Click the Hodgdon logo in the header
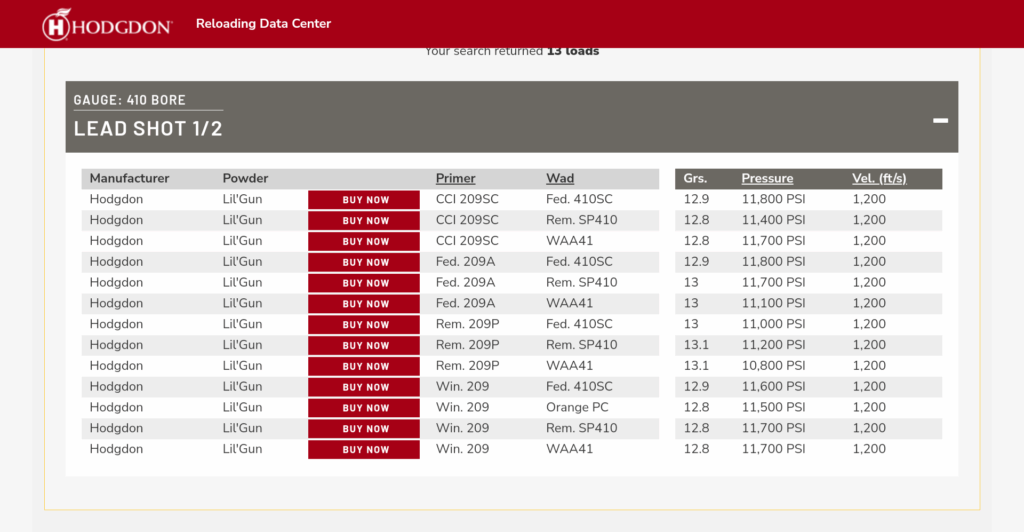 108,25
